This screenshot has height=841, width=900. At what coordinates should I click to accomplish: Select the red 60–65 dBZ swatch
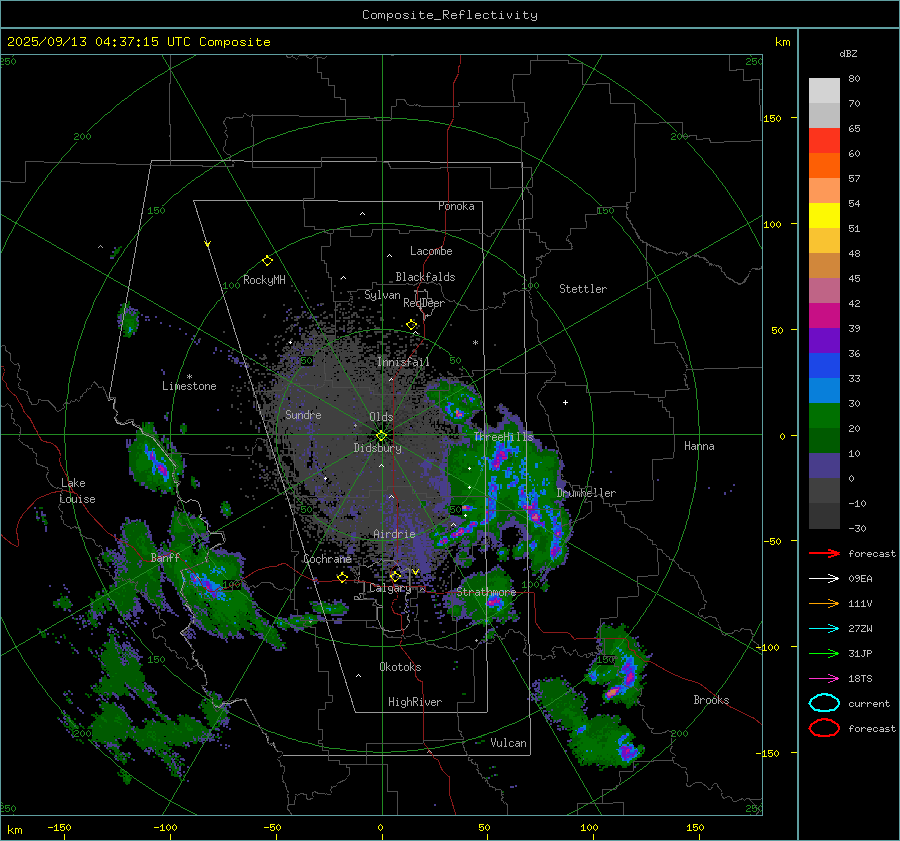tap(824, 141)
